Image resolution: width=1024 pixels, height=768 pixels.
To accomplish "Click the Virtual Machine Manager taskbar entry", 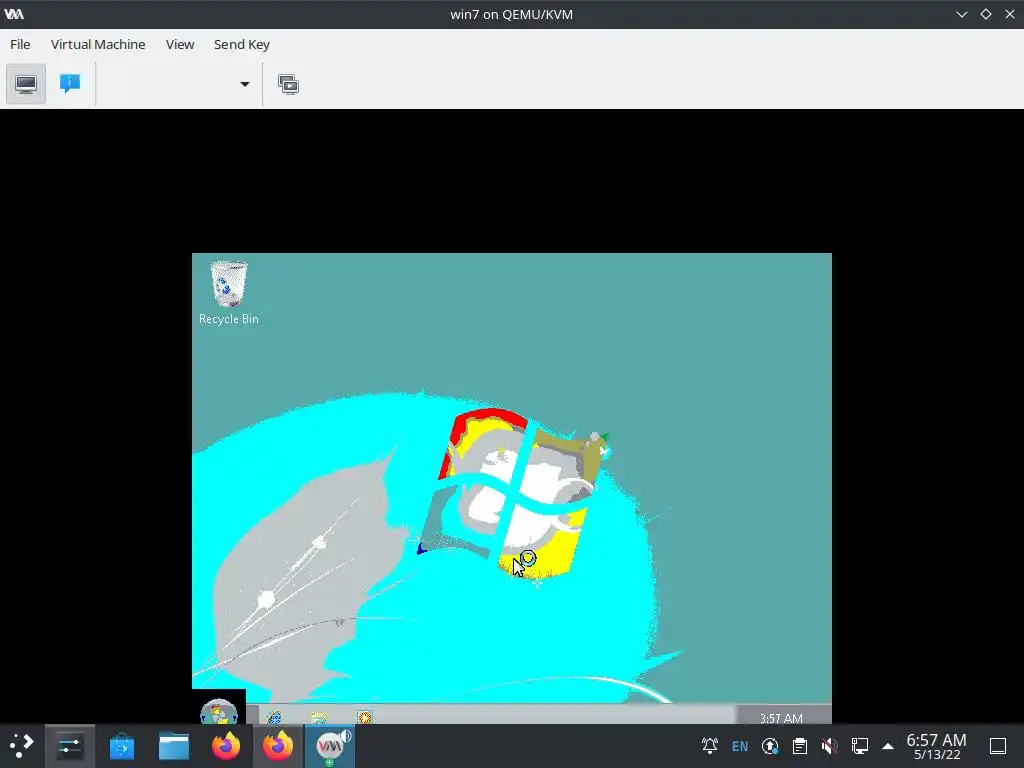I will coord(330,746).
